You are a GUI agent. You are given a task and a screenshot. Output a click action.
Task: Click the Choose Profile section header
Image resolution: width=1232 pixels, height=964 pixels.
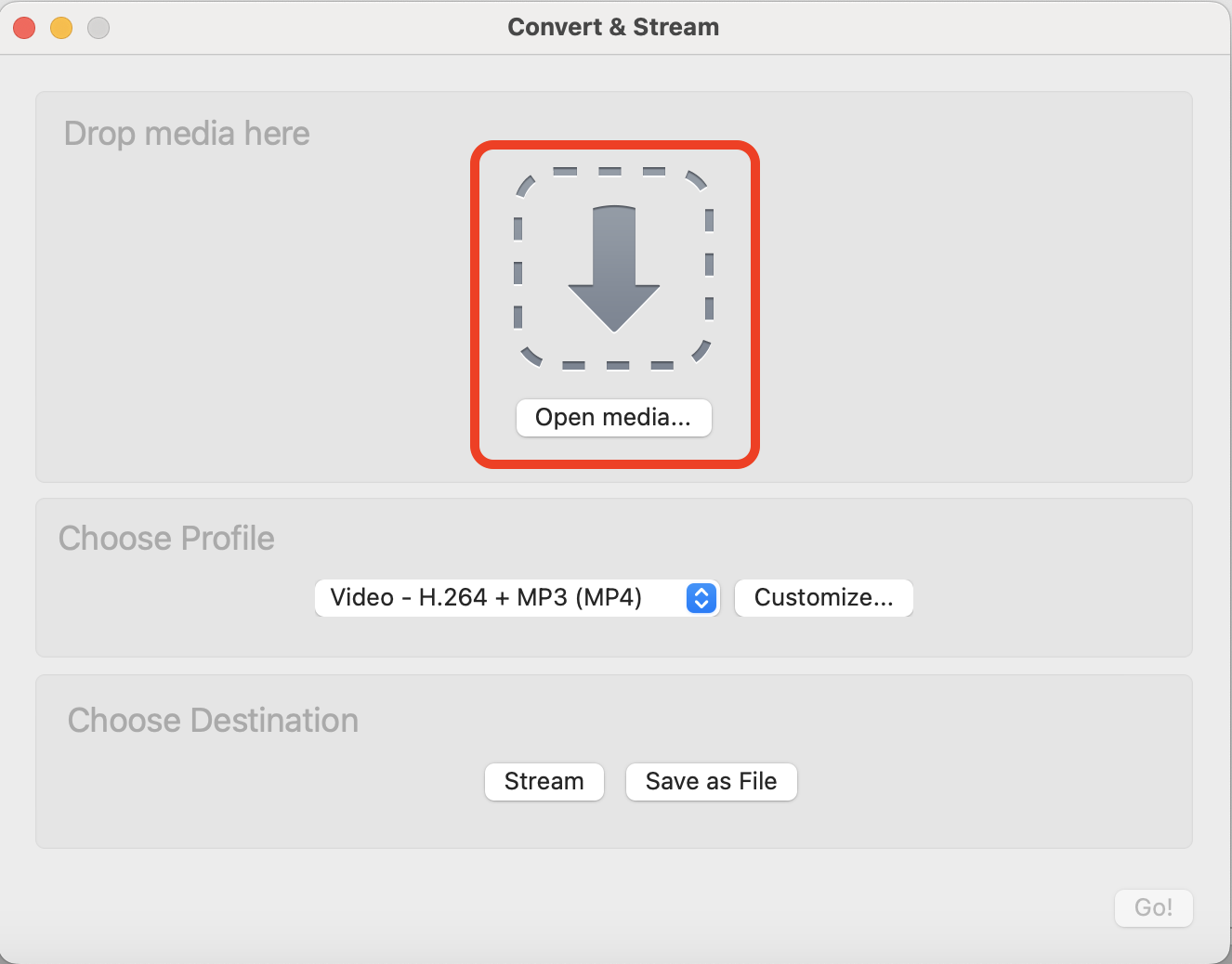point(166,538)
